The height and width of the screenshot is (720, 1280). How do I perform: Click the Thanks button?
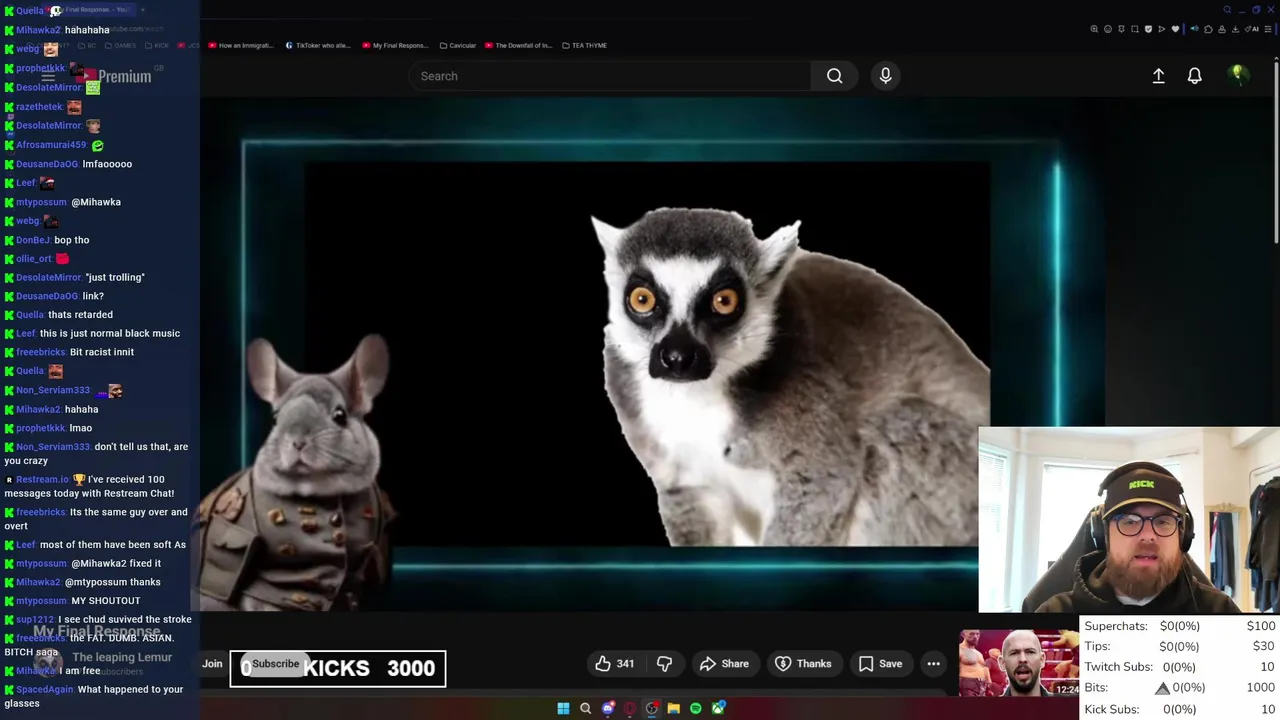[803, 664]
